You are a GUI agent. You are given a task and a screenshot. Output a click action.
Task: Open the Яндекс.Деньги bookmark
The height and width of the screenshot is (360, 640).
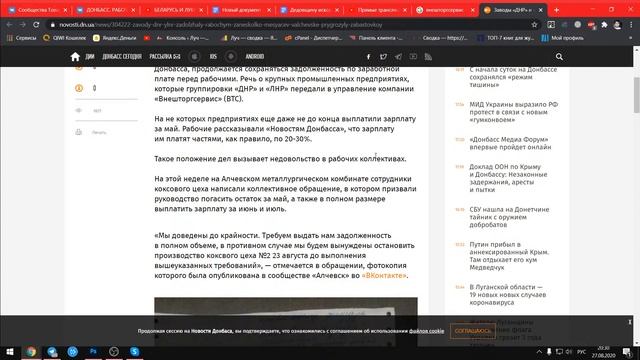pos(115,38)
